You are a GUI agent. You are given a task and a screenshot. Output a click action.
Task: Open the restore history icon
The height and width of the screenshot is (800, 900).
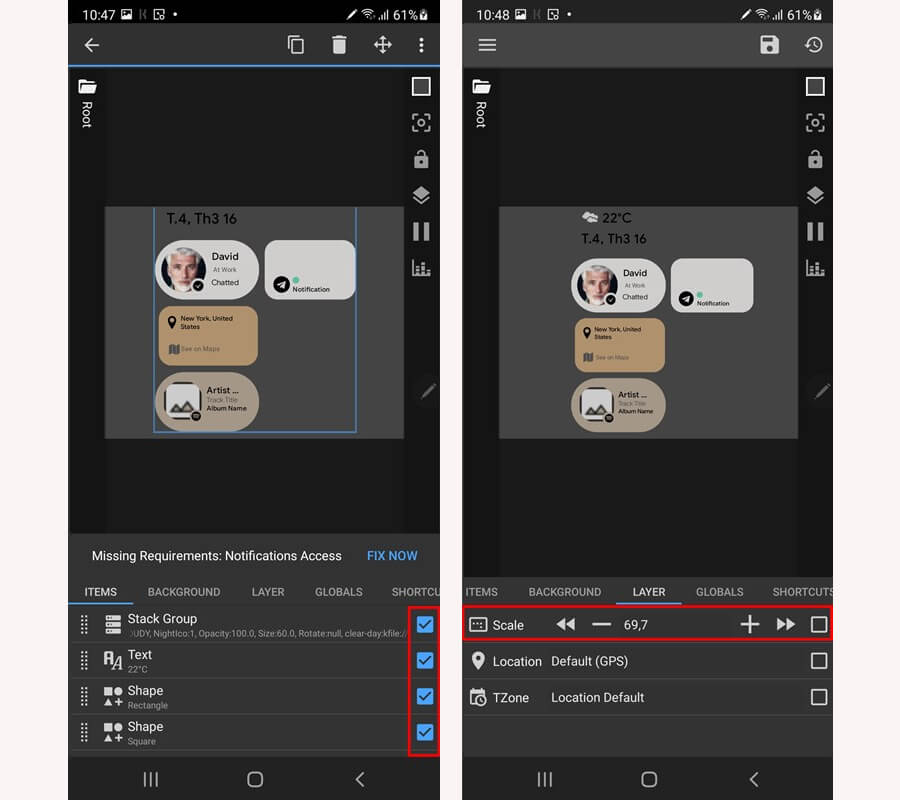[814, 45]
